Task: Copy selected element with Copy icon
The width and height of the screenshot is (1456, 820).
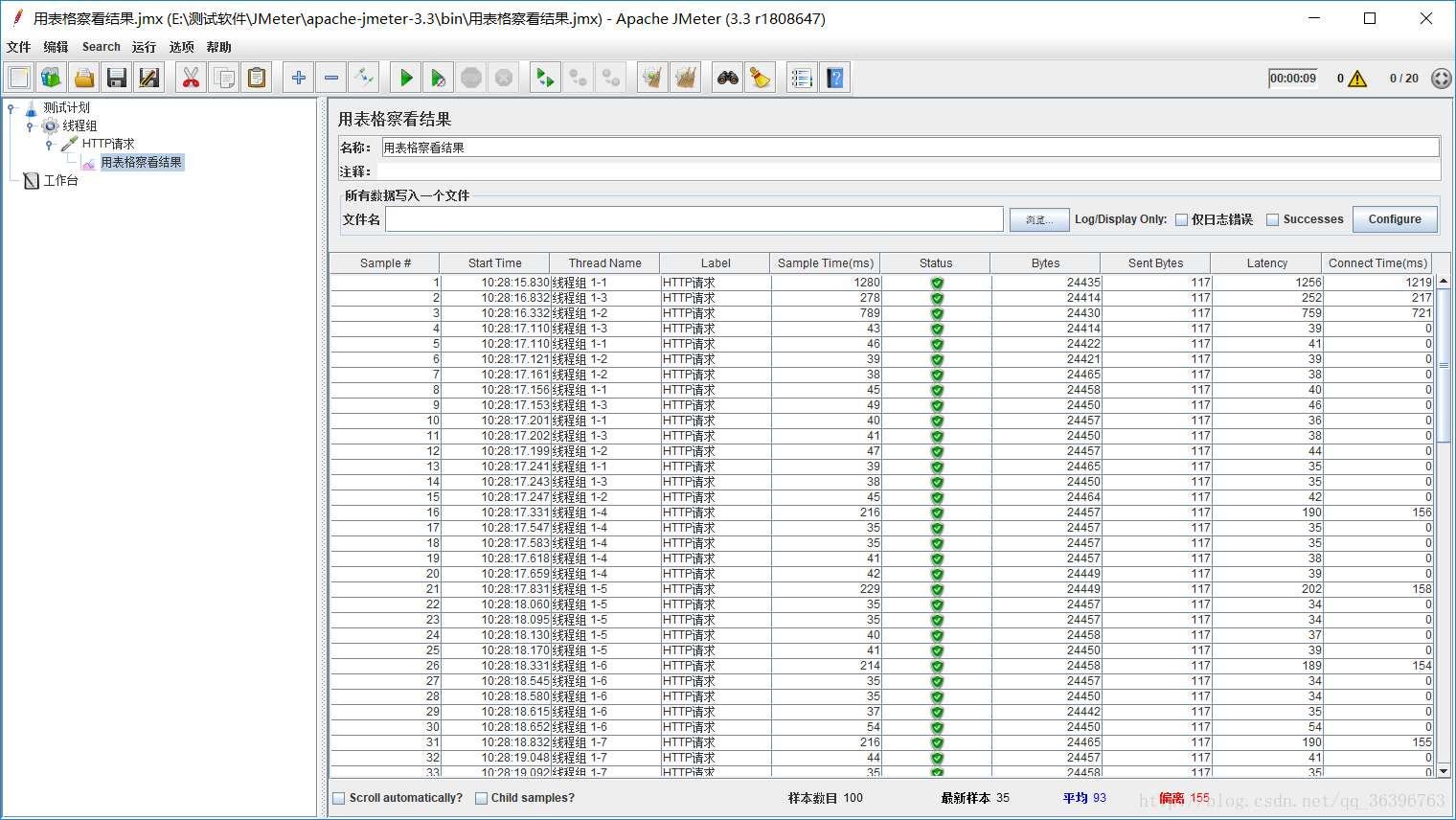Action: click(x=224, y=78)
